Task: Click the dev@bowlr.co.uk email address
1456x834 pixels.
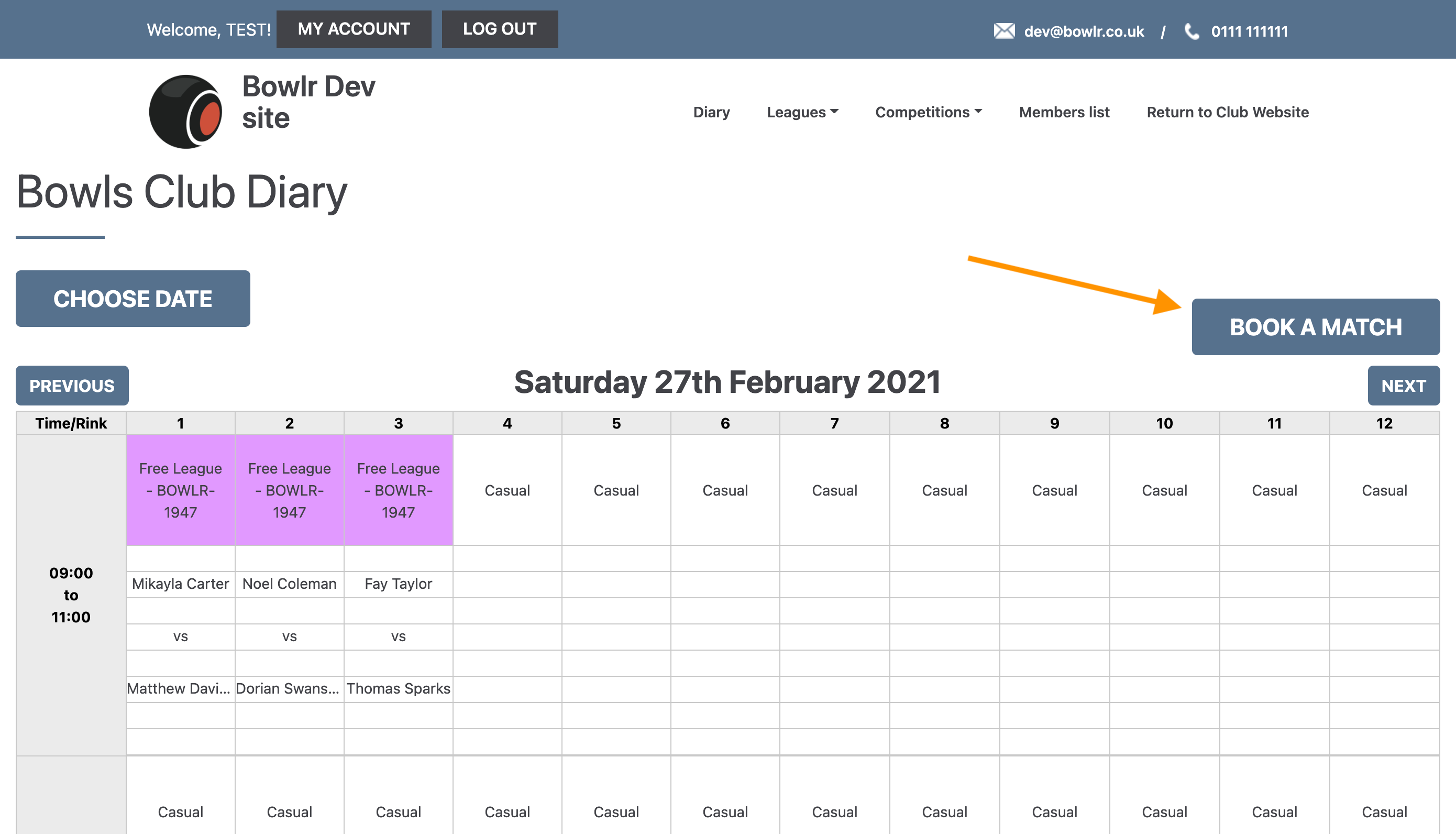Action: (1083, 31)
